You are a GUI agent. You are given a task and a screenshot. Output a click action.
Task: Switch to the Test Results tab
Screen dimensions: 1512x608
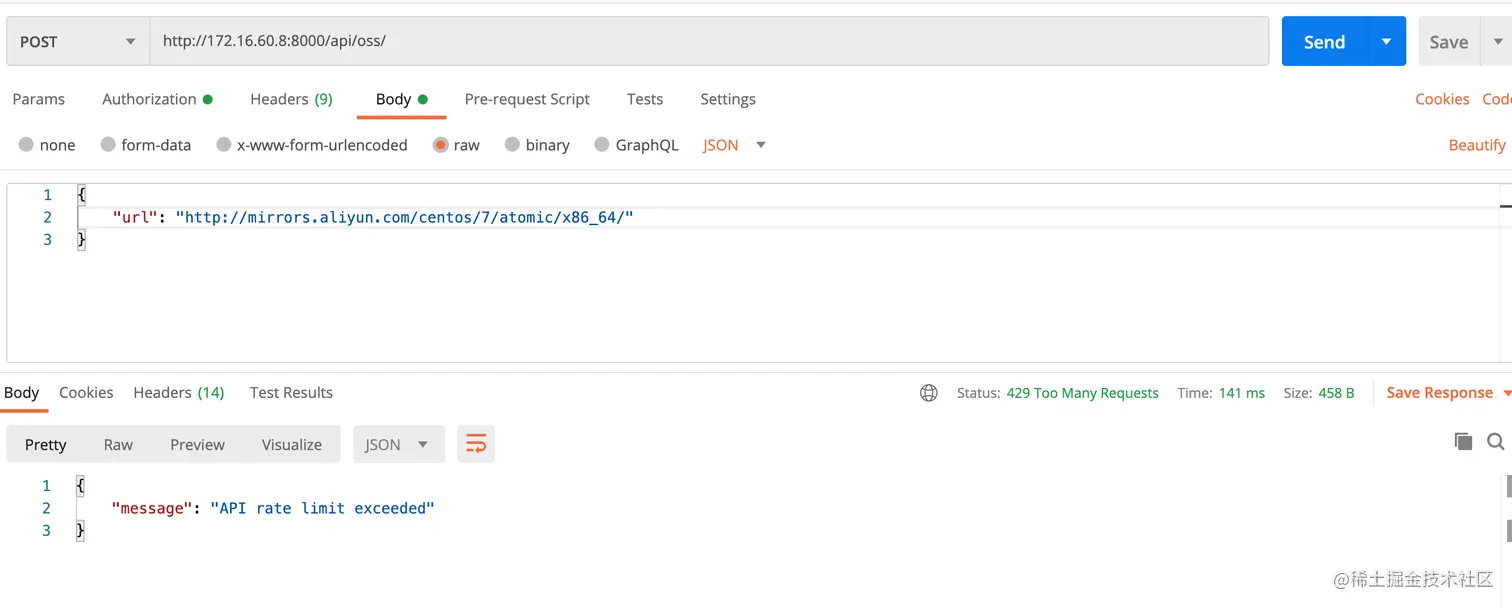291,393
